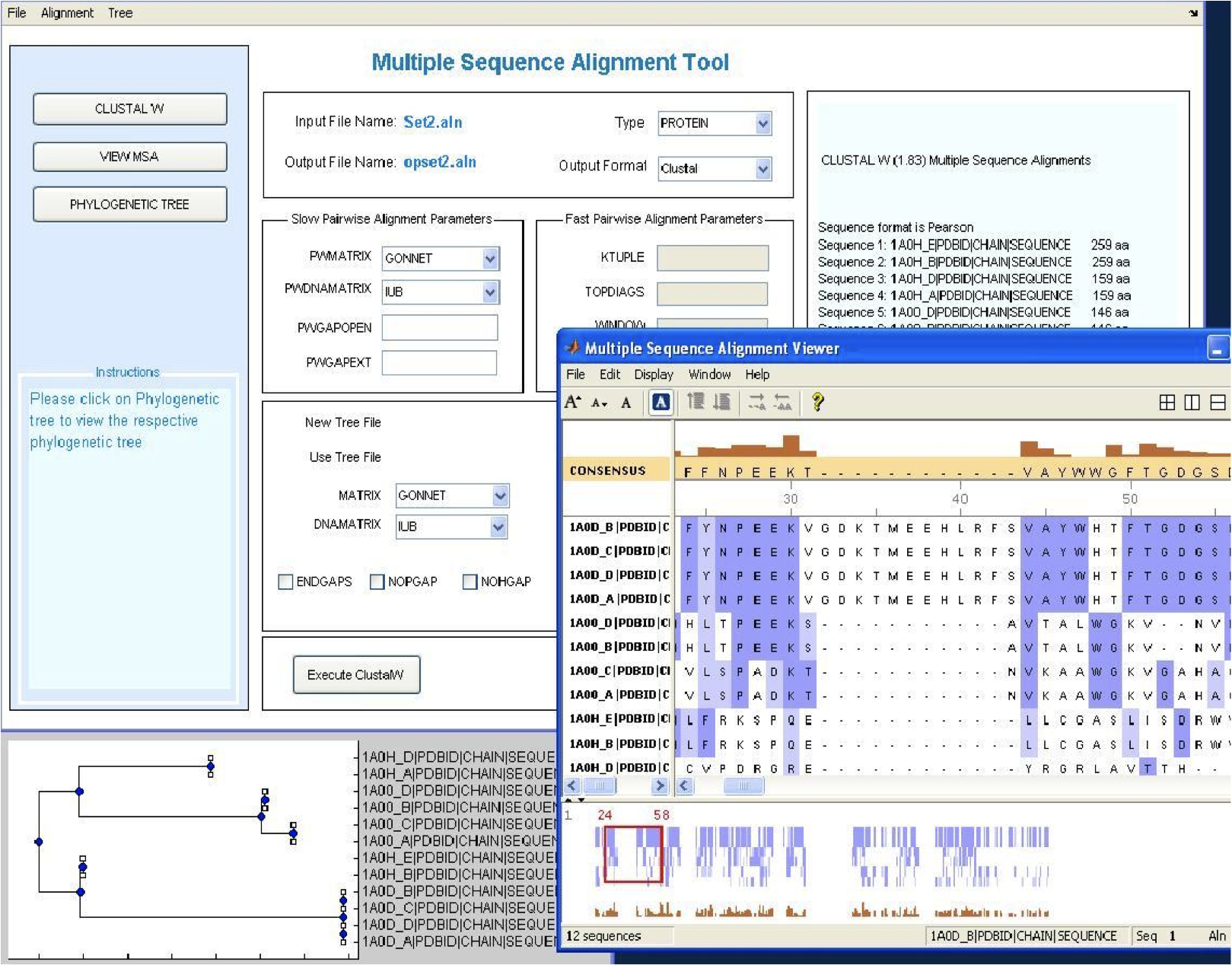
Task: Click the 1A00_C leaf label in the phylogenetic tree
Action: [459, 824]
